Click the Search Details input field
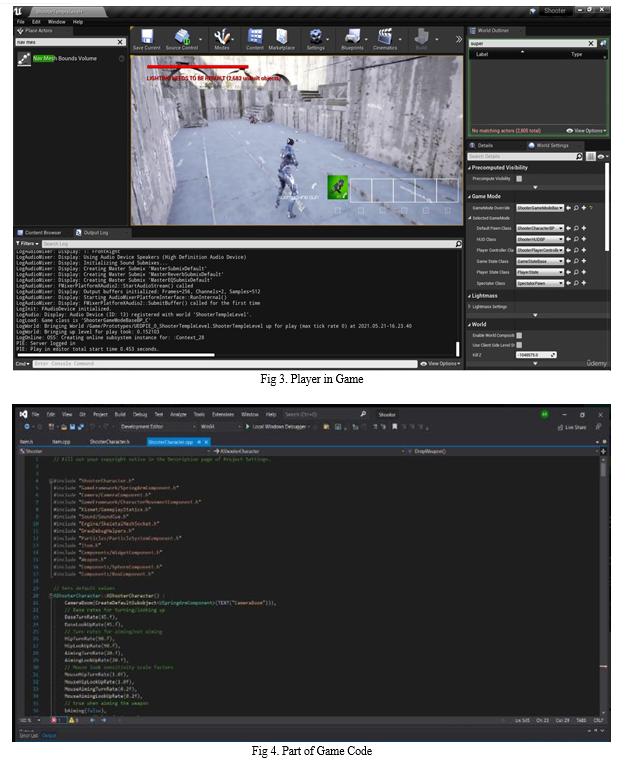 [x=522, y=156]
